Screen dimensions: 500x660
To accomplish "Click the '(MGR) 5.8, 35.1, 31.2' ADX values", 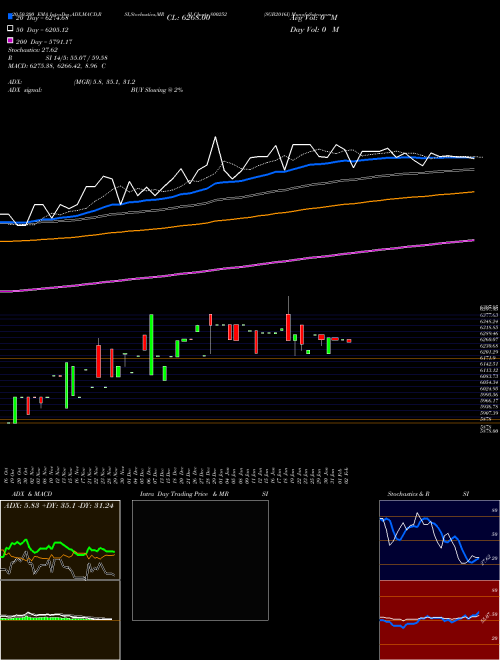I will point(104,82).
